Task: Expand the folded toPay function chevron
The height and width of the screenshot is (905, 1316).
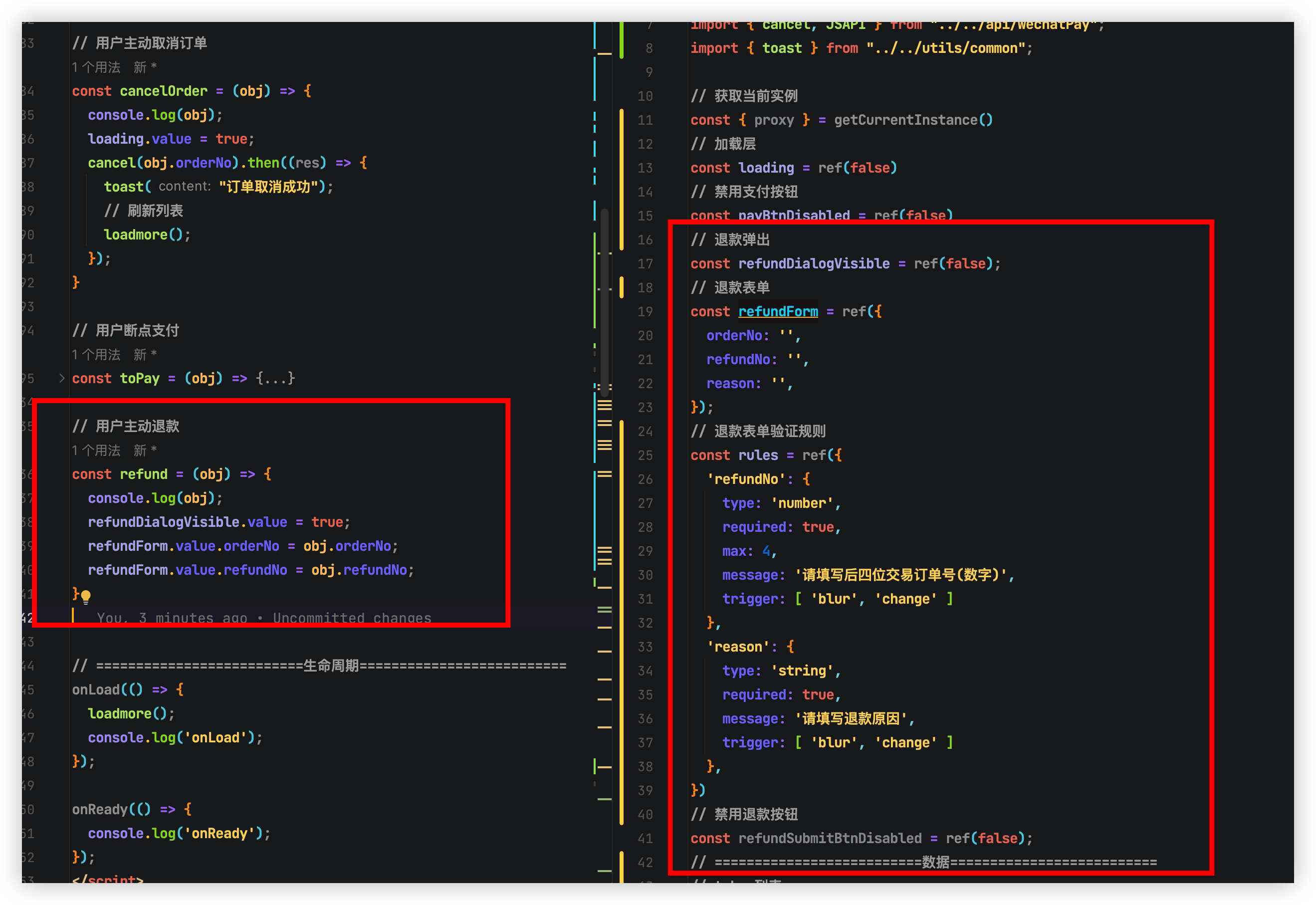Action: tap(62, 378)
